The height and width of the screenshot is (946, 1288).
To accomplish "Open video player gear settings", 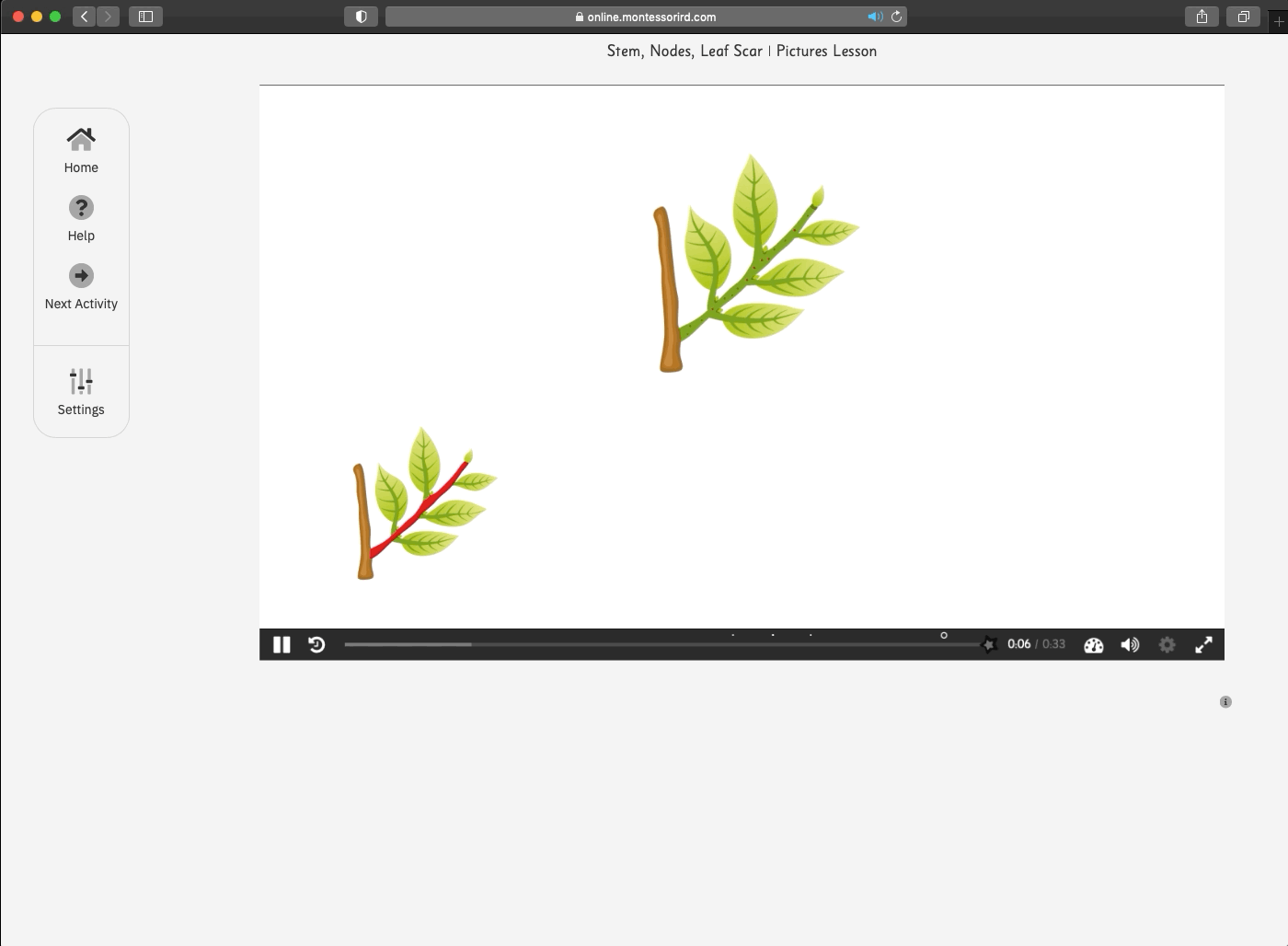I will 1167,645.
